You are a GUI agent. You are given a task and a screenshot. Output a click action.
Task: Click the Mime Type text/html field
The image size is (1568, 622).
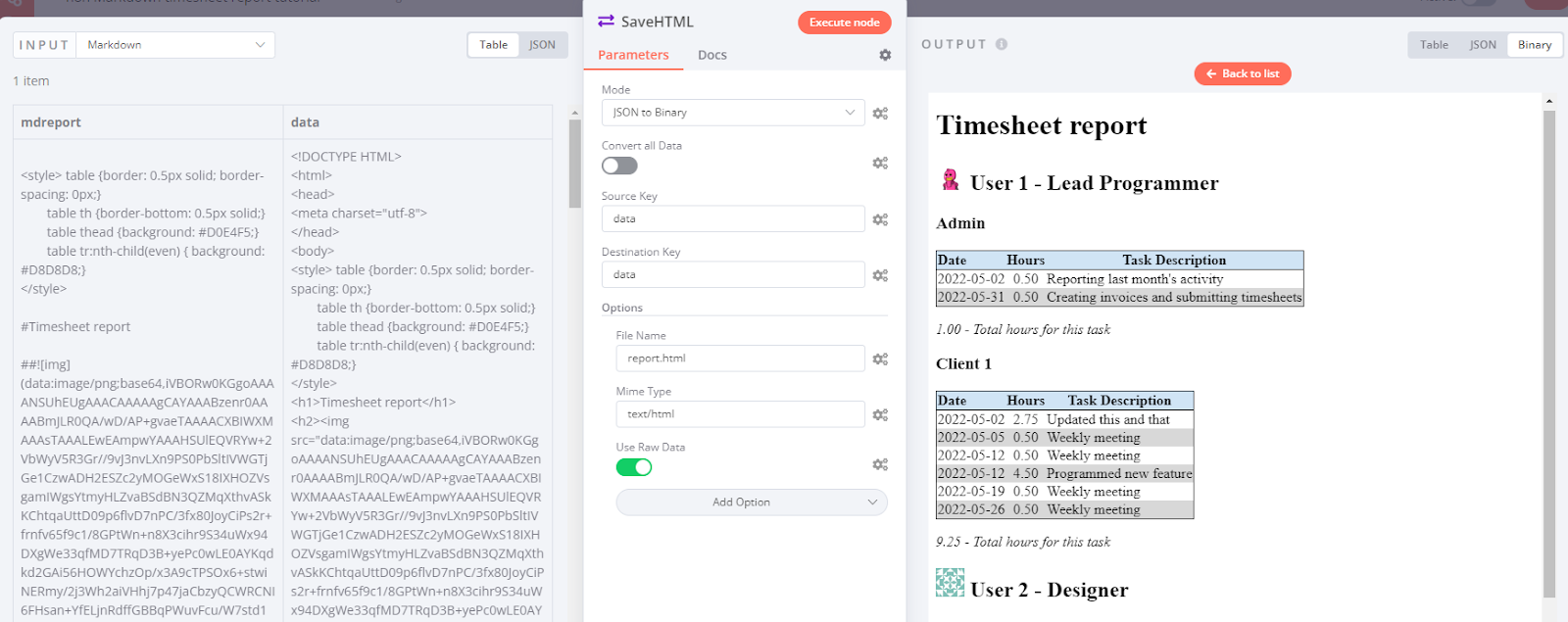click(740, 414)
